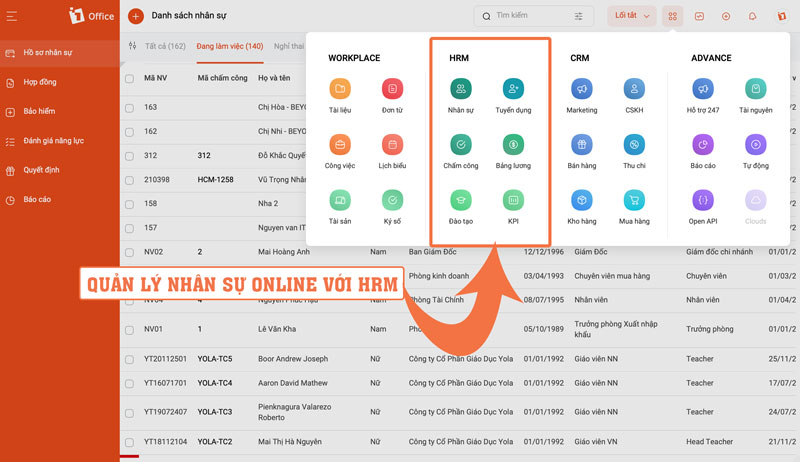Viewport: 800px width, 462px height.
Task: Check the row checkbox for employee 158
Action: point(130,204)
